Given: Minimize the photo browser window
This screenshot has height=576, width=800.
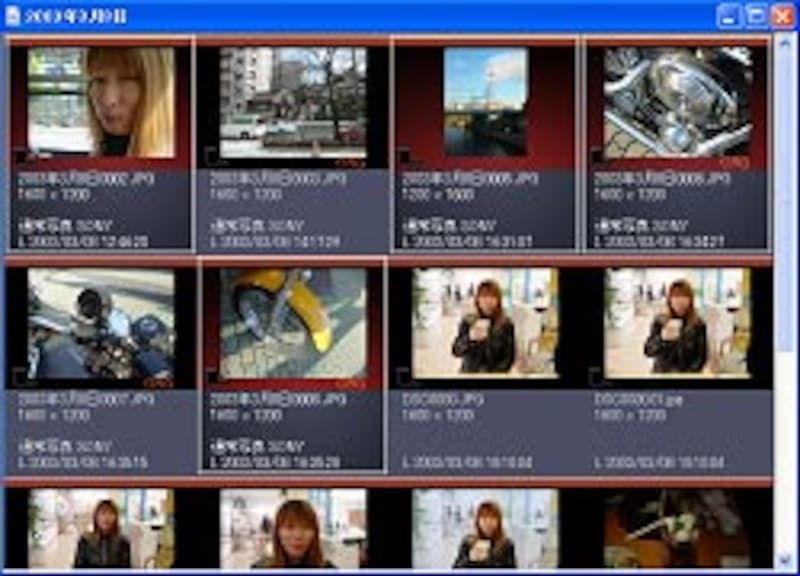Looking at the screenshot, I should 730,16.
